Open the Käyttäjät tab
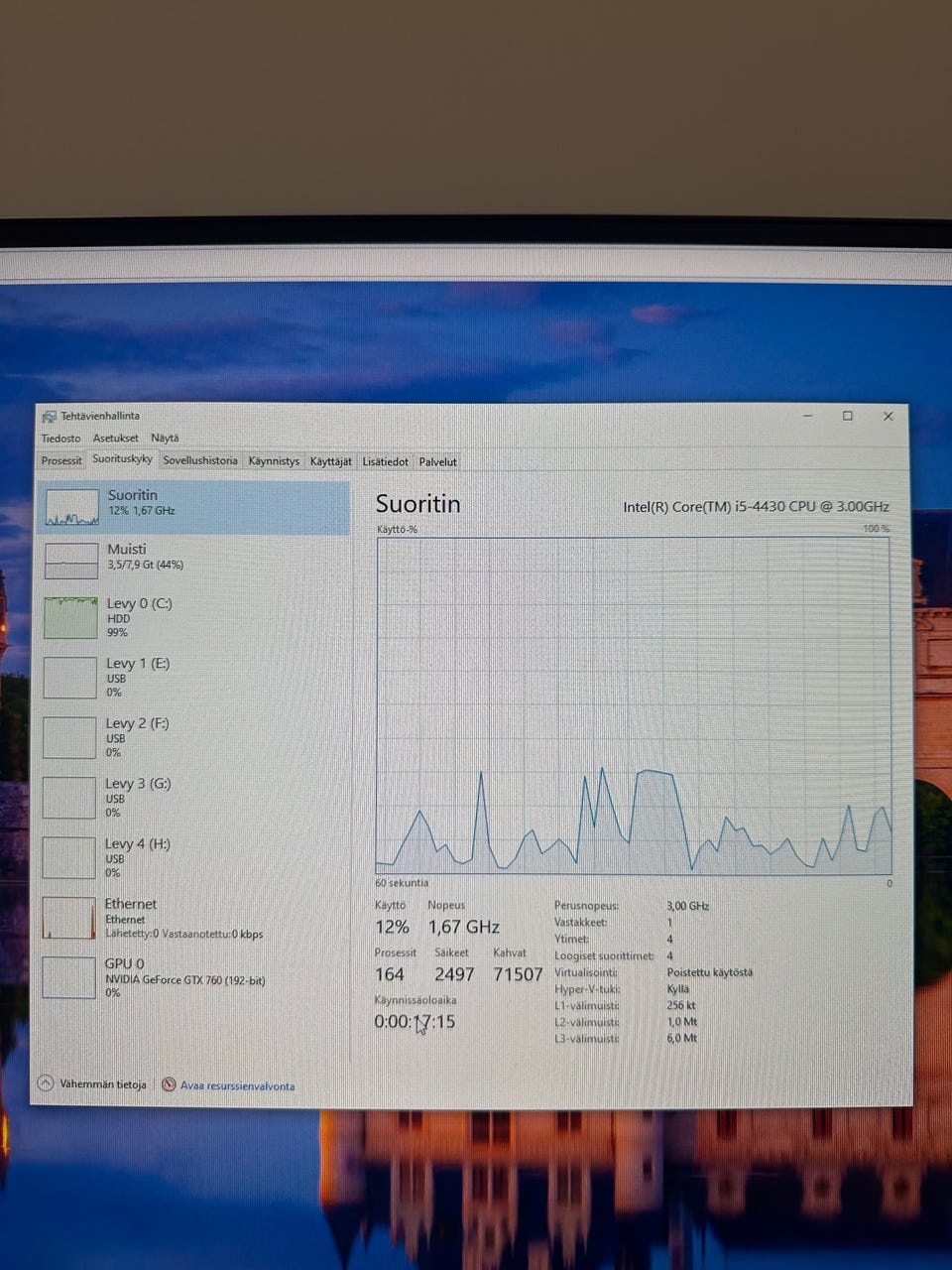The height and width of the screenshot is (1270, 952). [330, 461]
